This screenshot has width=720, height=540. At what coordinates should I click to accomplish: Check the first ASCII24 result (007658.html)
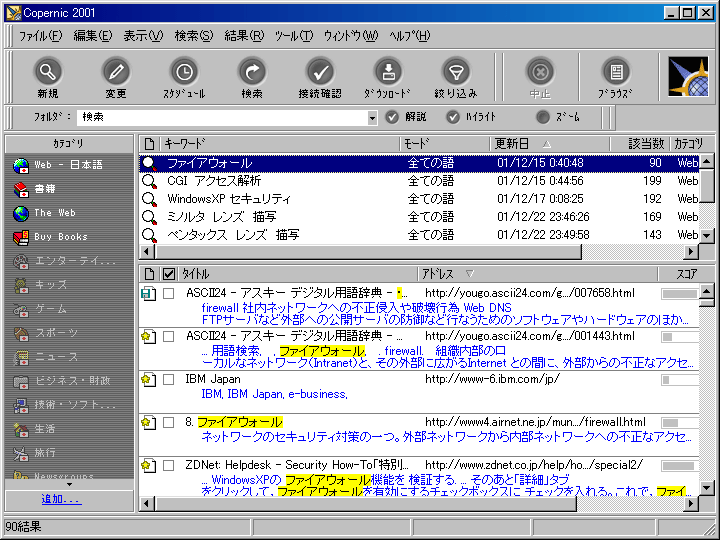click(169, 293)
